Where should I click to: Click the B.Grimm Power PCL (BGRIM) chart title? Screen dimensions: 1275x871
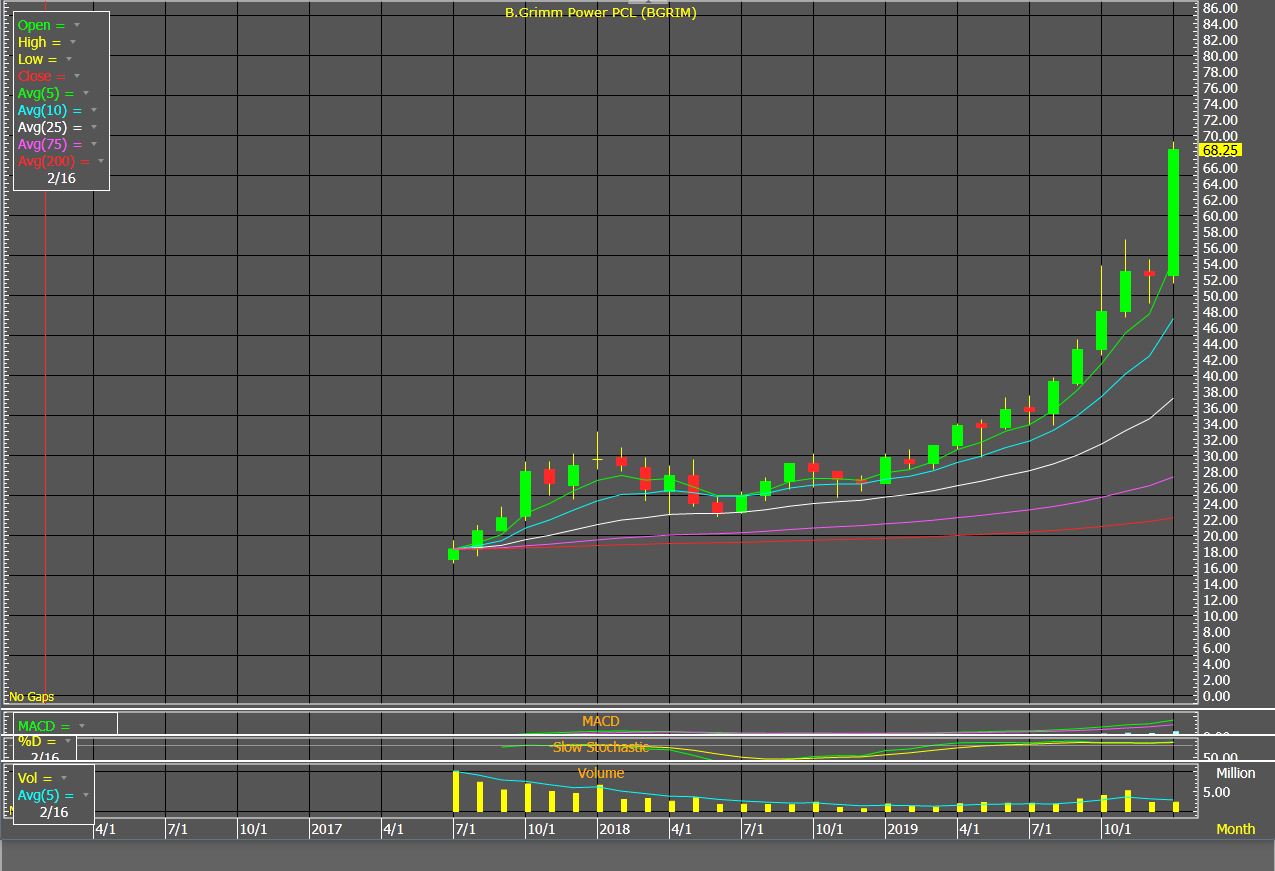click(x=600, y=13)
